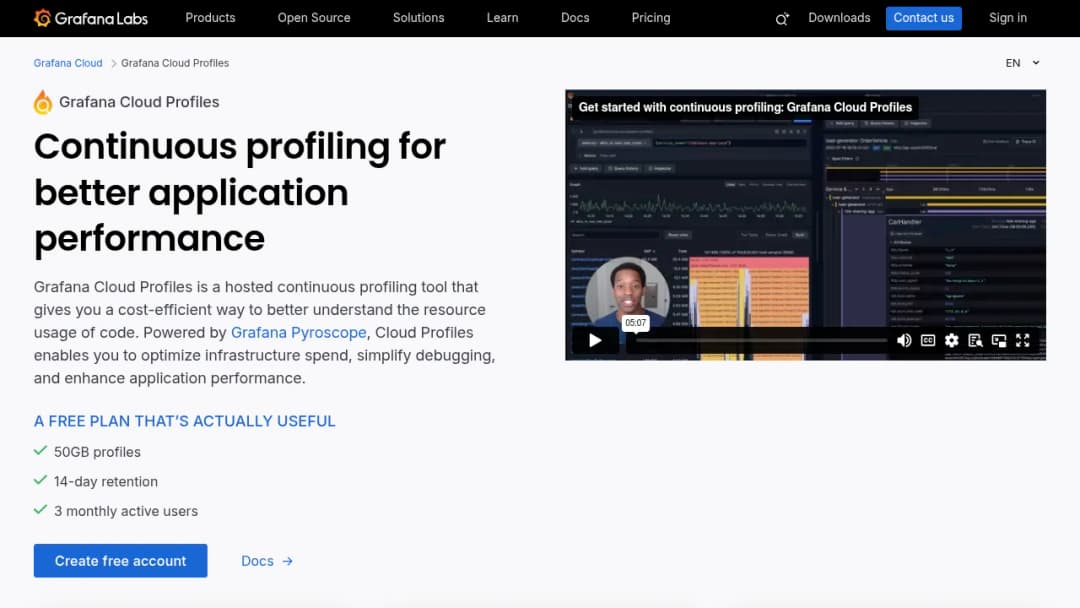The height and width of the screenshot is (608, 1080).
Task: Enter fullscreen on the video
Action: pos(1022,340)
